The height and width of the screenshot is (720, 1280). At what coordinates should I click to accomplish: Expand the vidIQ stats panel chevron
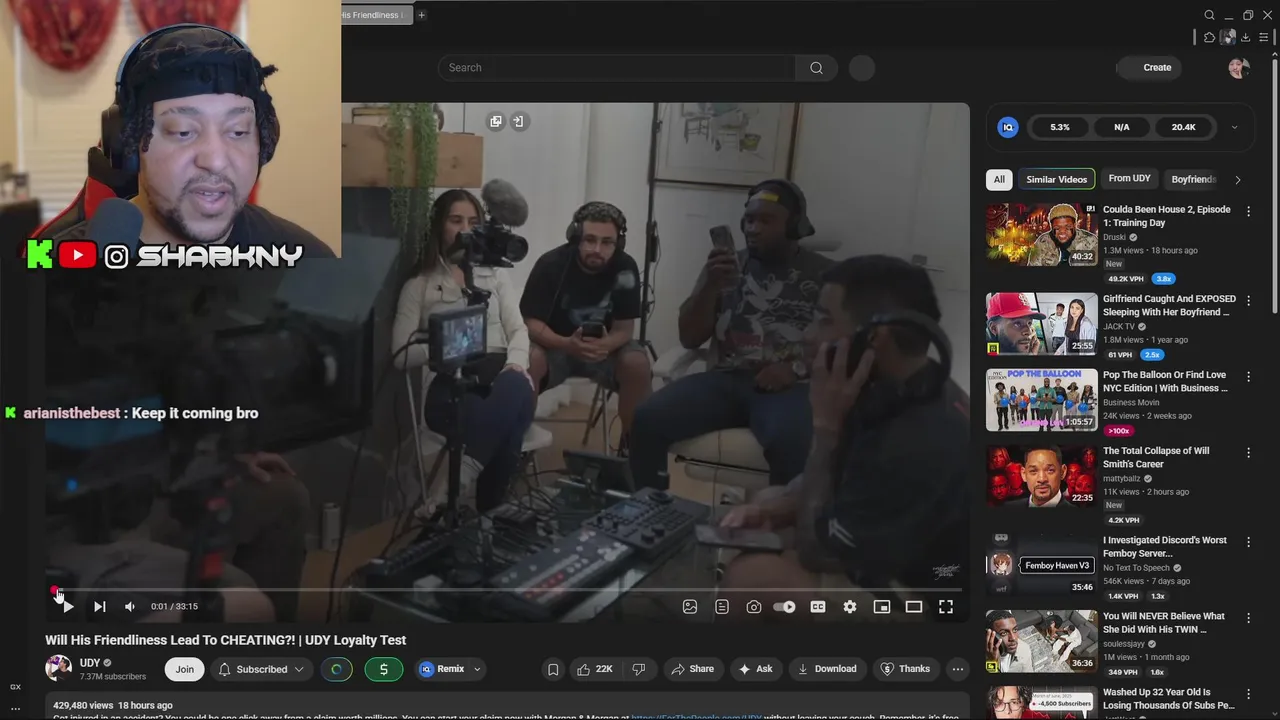tap(1234, 127)
